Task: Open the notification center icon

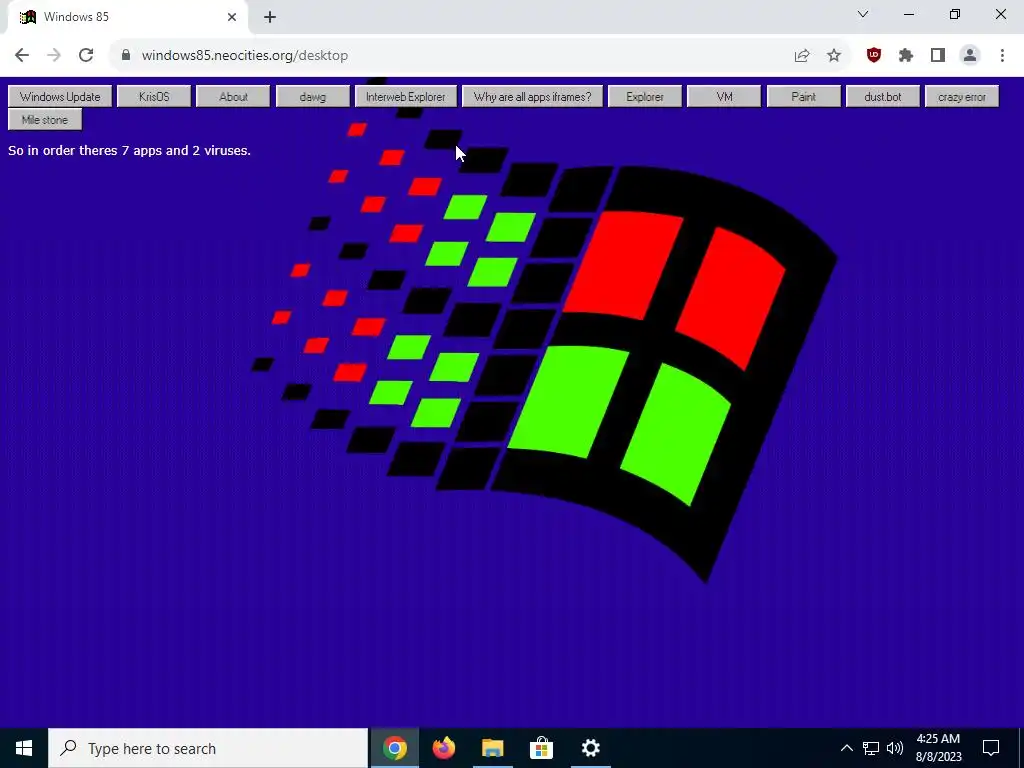Action: click(991, 748)
